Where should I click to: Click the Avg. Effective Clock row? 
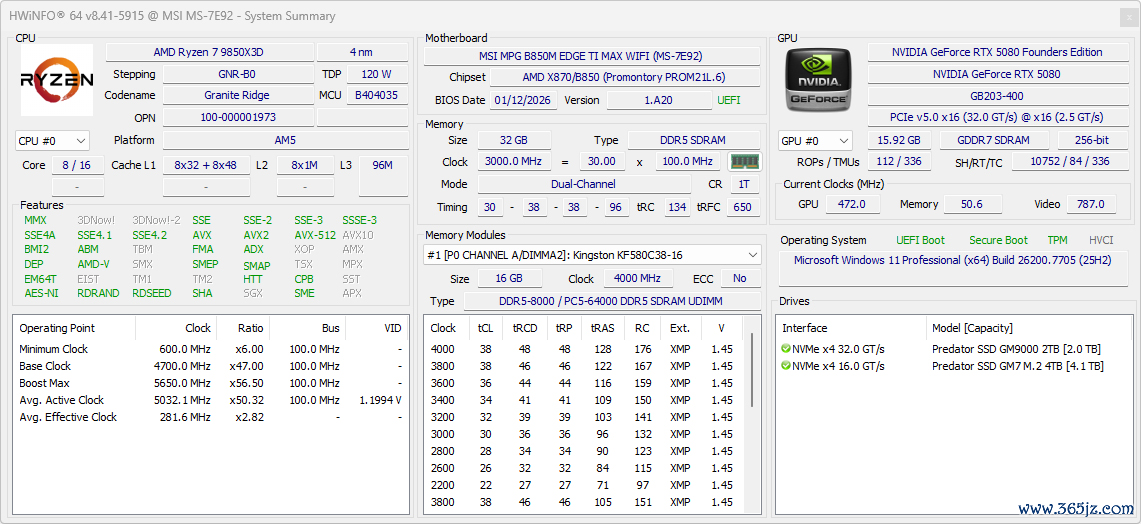[x=211, y=417]
